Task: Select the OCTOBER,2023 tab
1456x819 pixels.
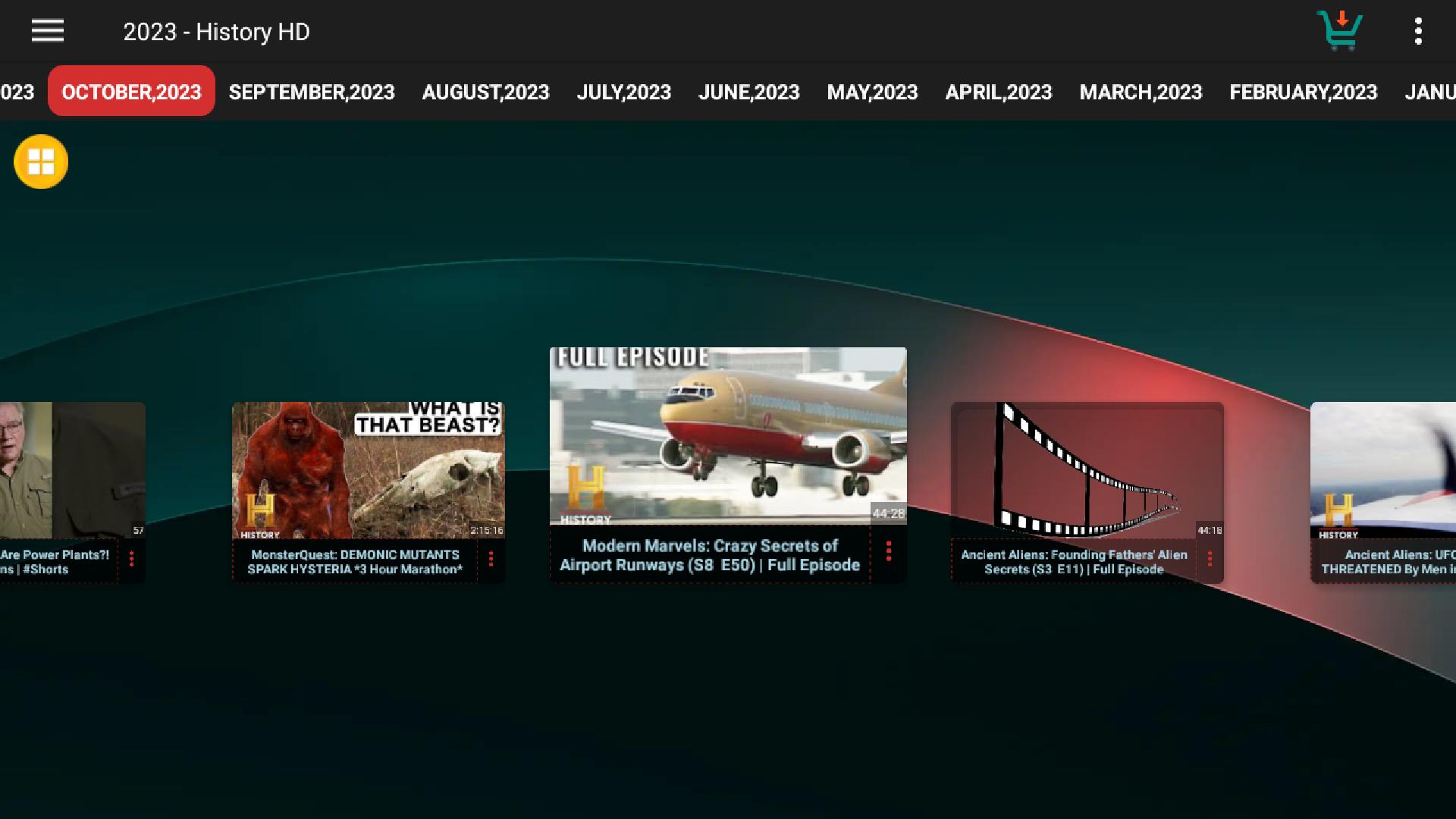Action: pos(131,91)
